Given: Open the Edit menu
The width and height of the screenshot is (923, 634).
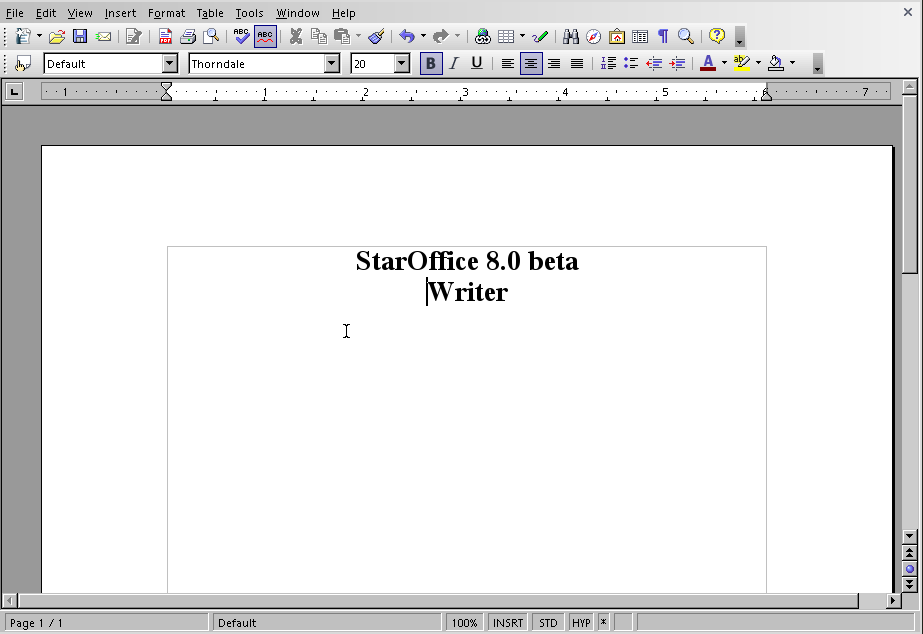Looking at the screenshot, I should coord(46,13).
